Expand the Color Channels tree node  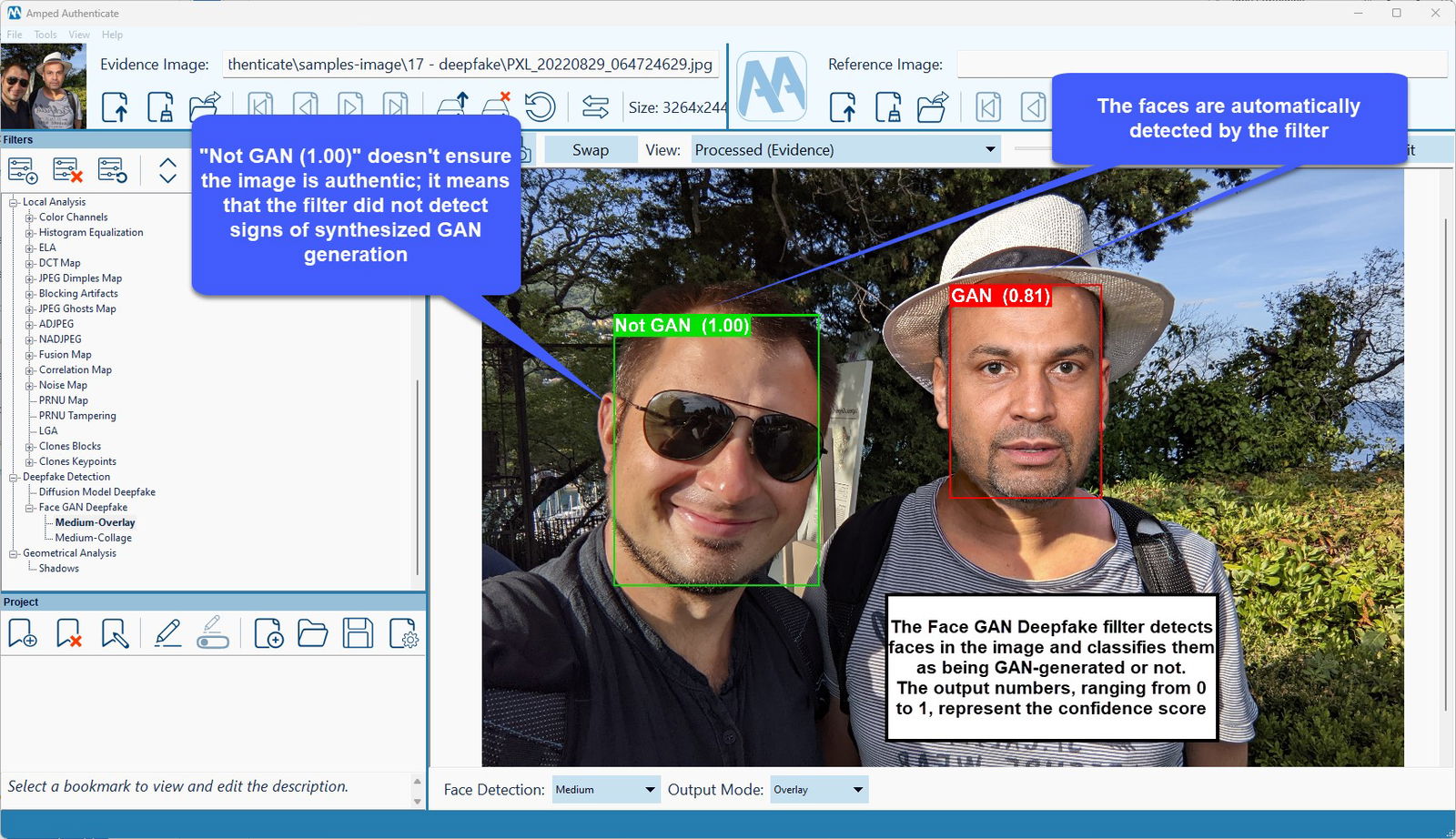pyautogui.click(x=30, y=217)
